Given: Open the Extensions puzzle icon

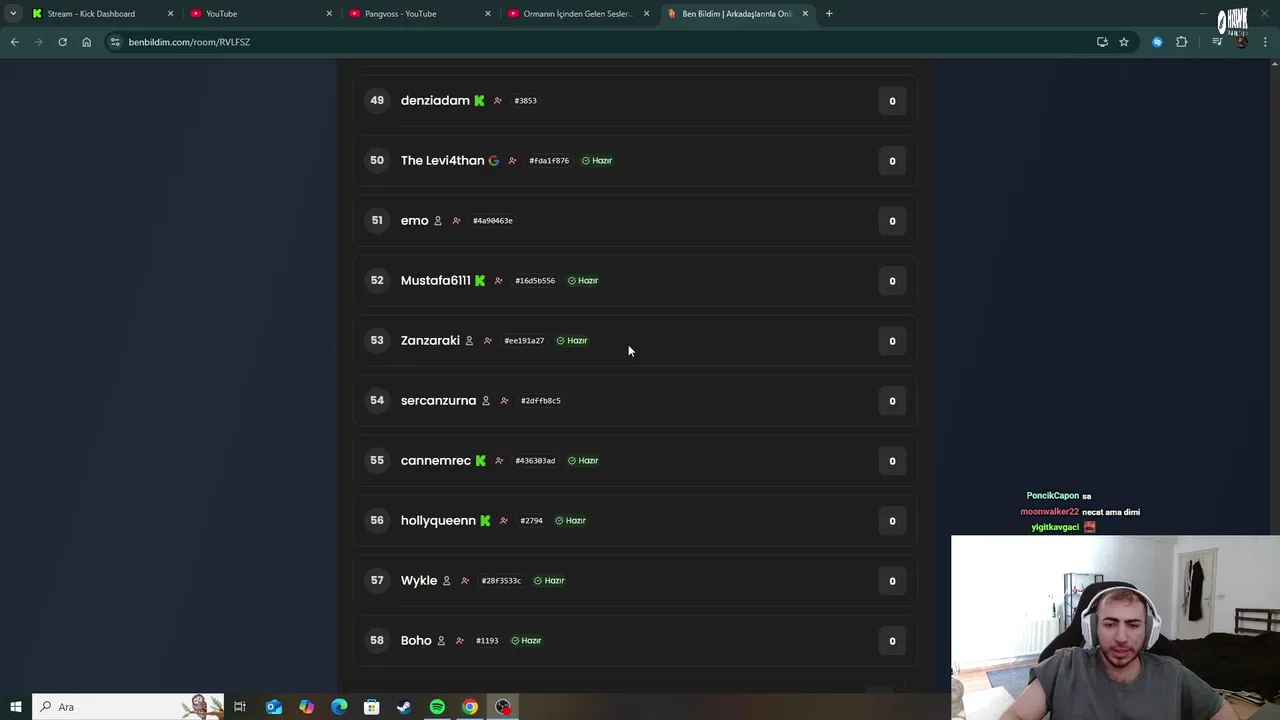Looking at the screenshot, I should (1181, 42).
